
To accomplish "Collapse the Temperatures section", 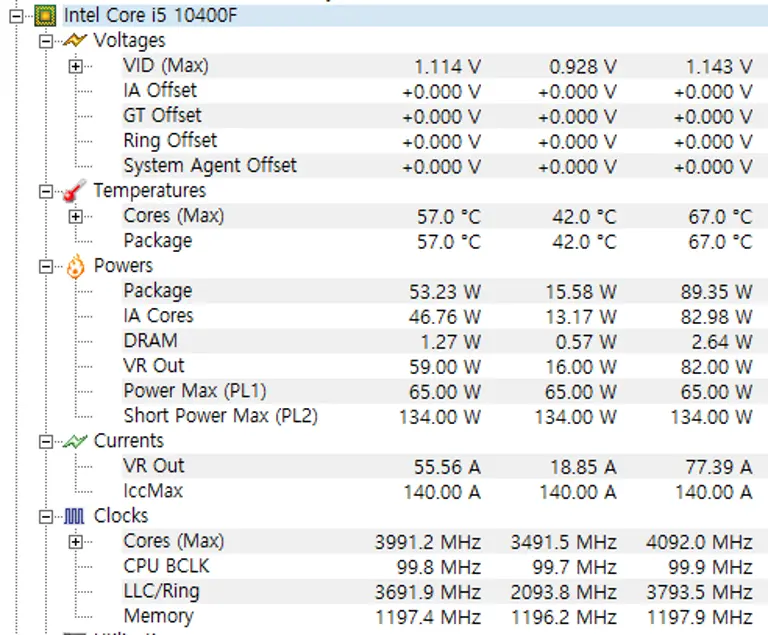I will click(x=46, y=191).
